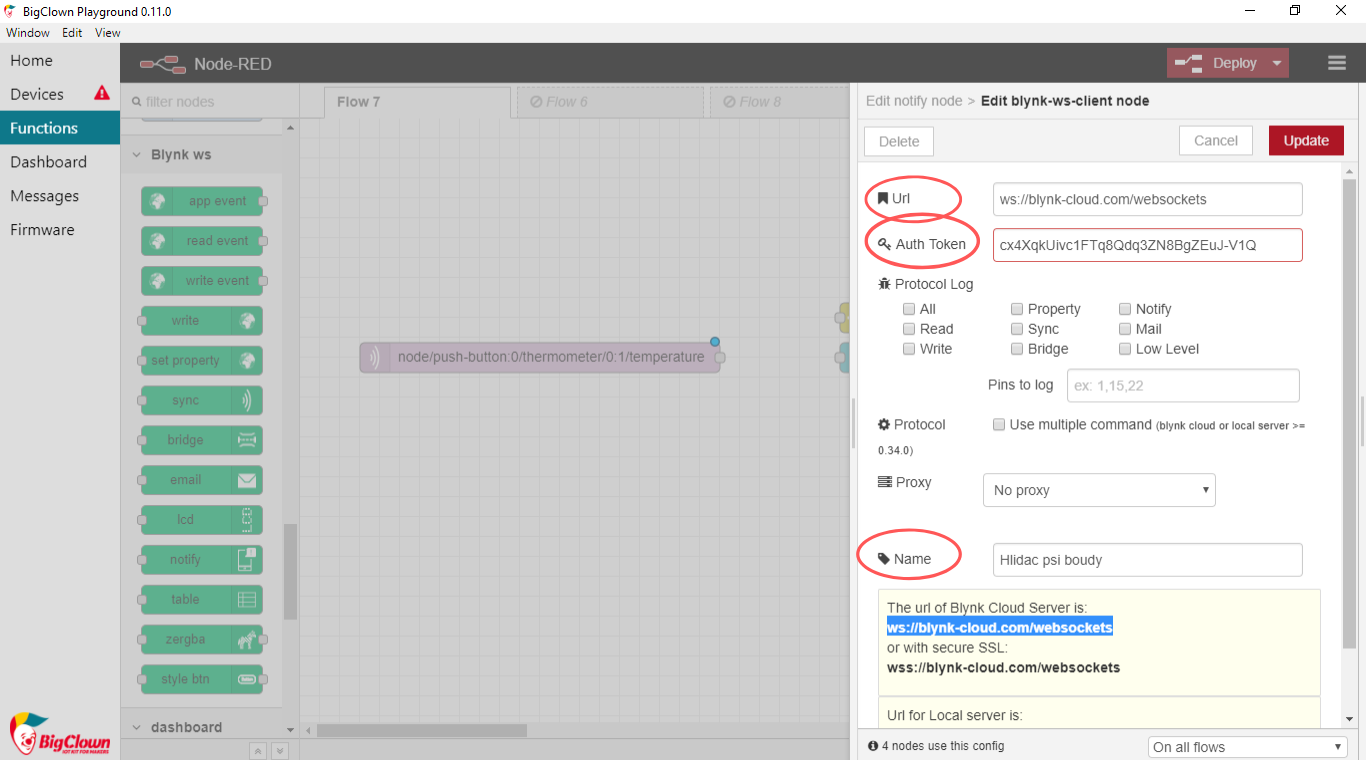Add the write event Blynk node
Image resolution: width=1366 pixels, height=760 pixels.
[x=202, y=281]
